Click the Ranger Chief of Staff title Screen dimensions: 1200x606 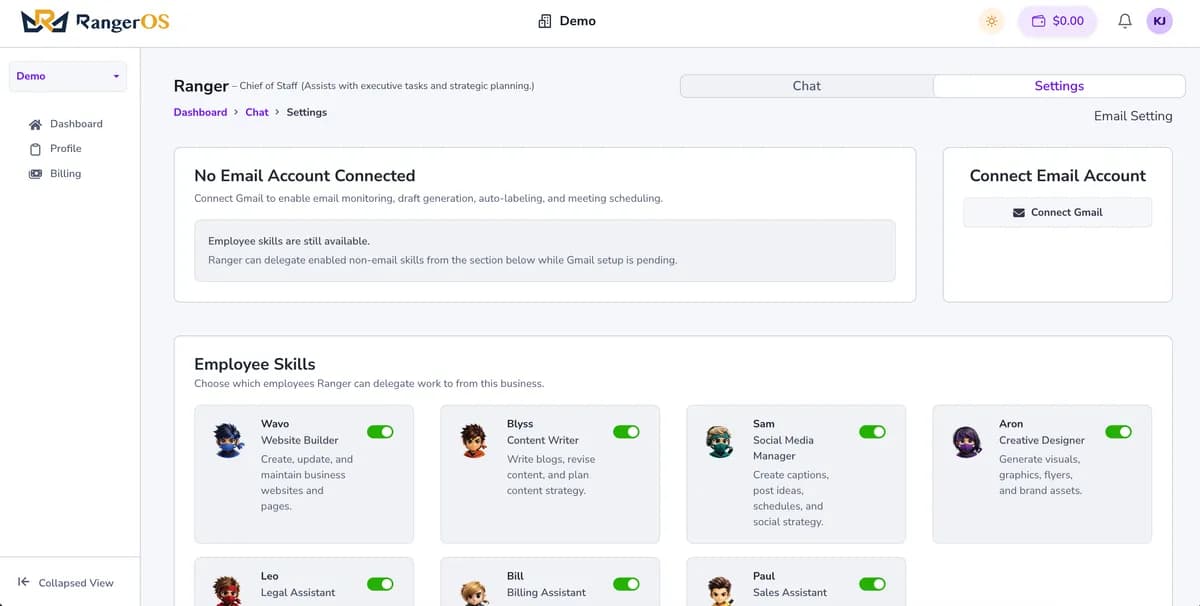click(354, 86)
